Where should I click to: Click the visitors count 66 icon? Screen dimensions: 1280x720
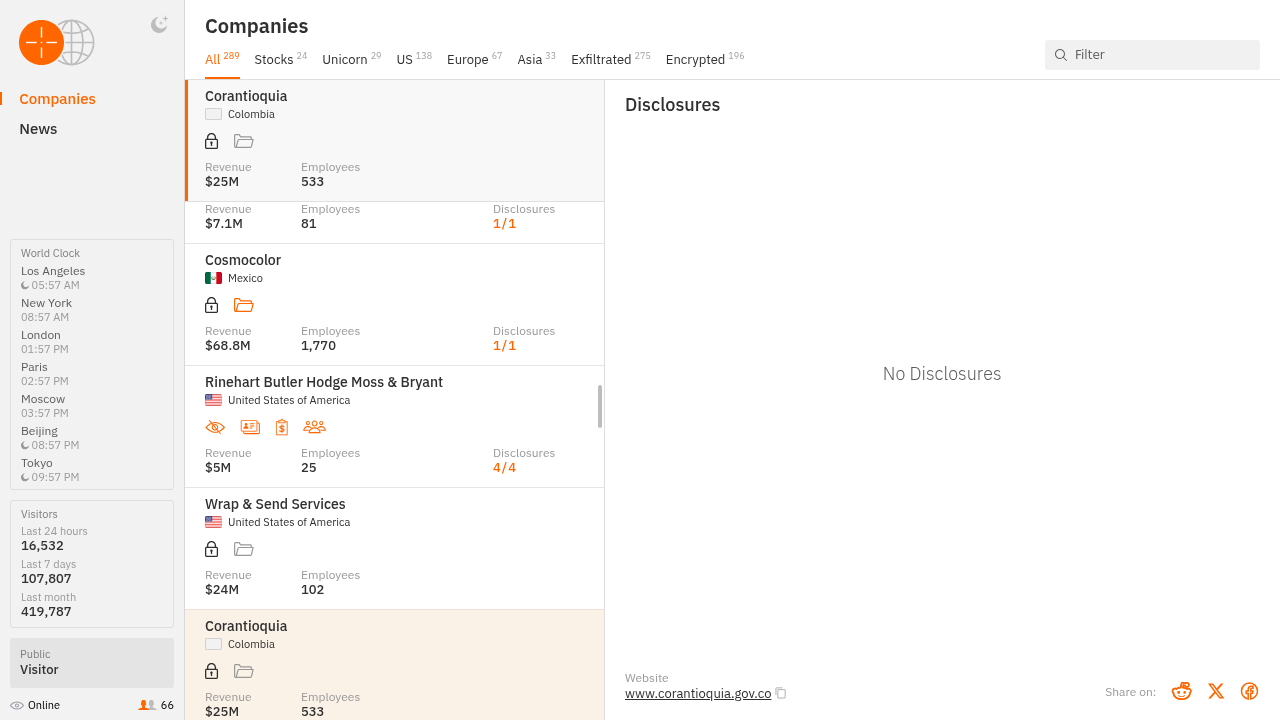click(147, 705)
